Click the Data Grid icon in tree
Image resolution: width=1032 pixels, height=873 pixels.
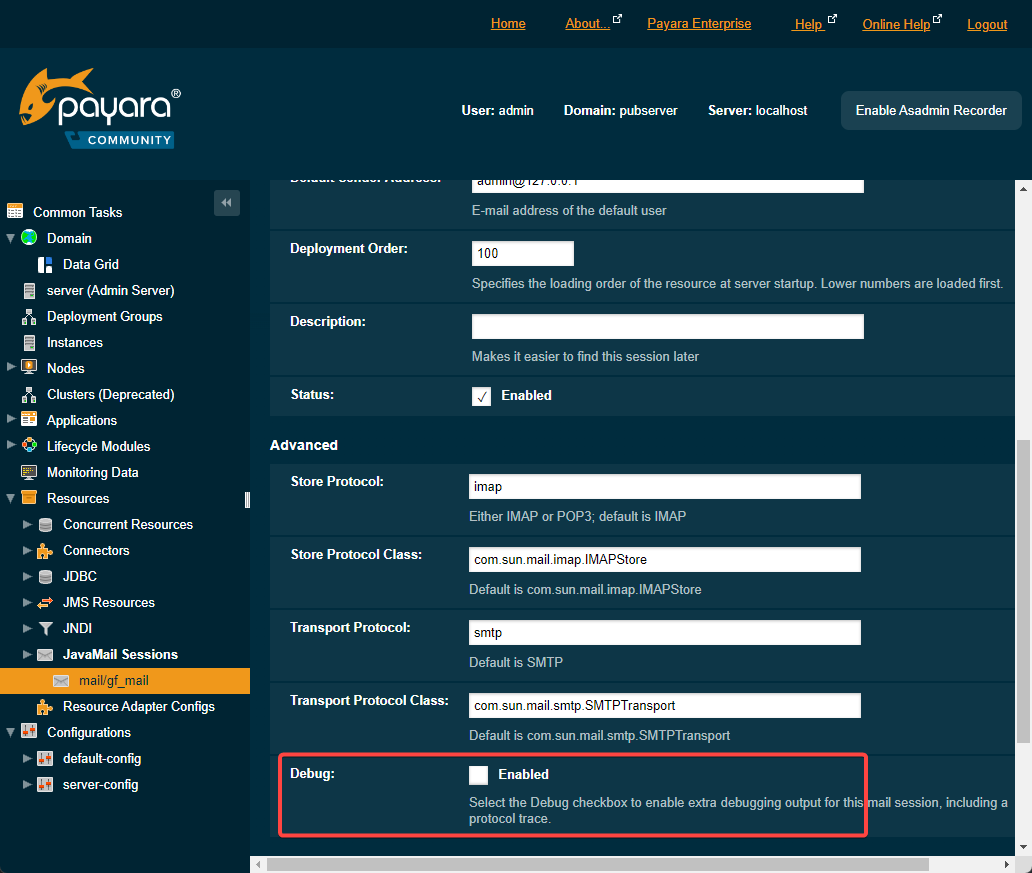click(45, 264)
